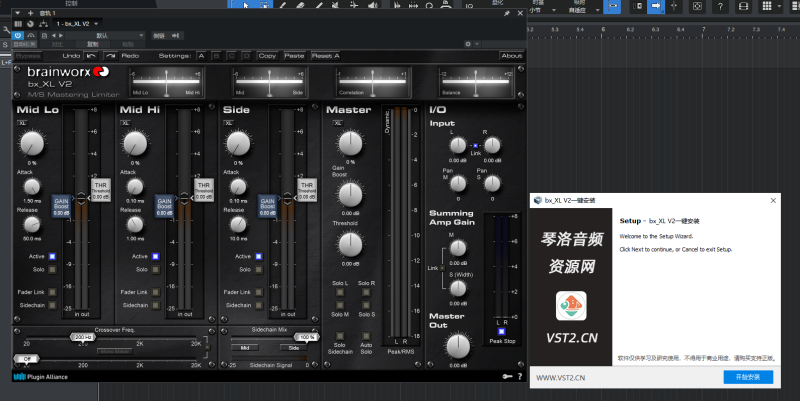This screenshot has height=401, width=800.
Task: Click the Plugin Alliance logo
Action: (38, 376)
